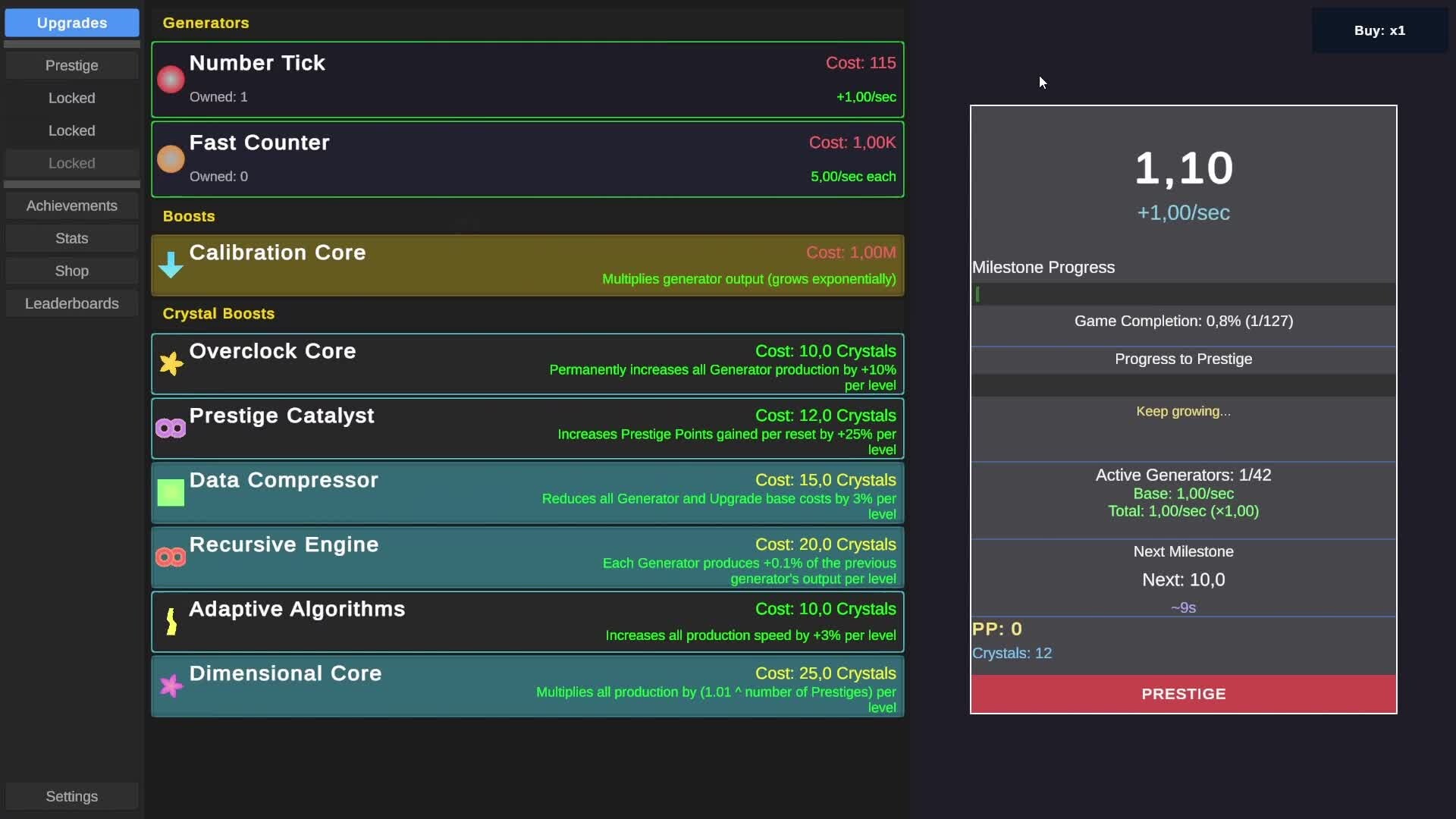Click the yellow Adaptive Algorithms icon

coord(171,622)
